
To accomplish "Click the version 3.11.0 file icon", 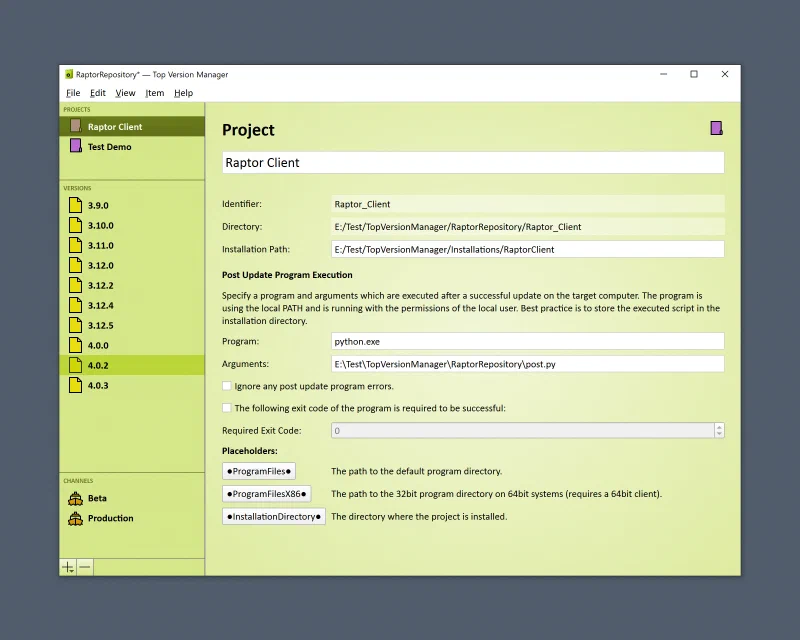I will click(x=76, y=245).
